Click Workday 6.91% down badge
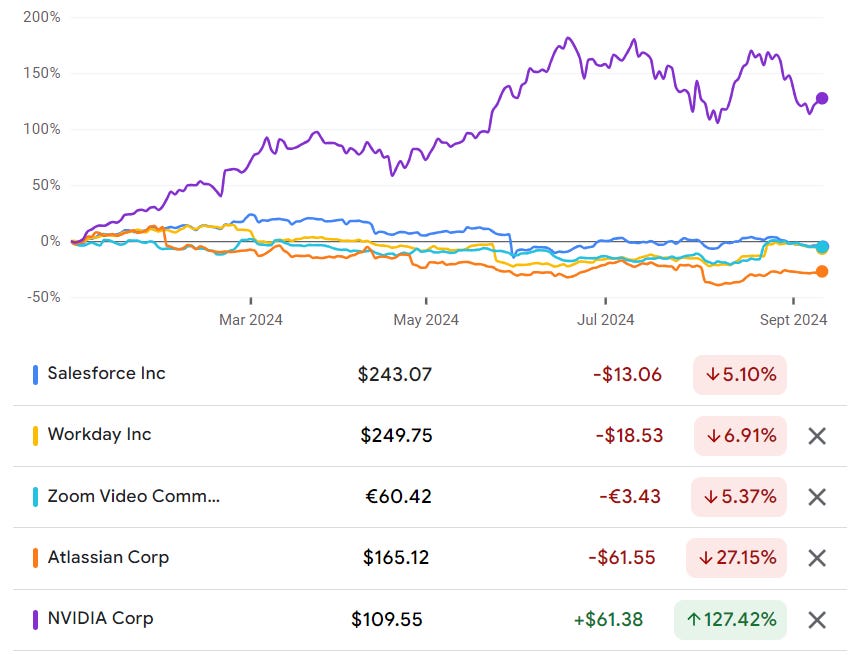Image resolution: width=857 pixels, height=655 pixels. [740, 436]
